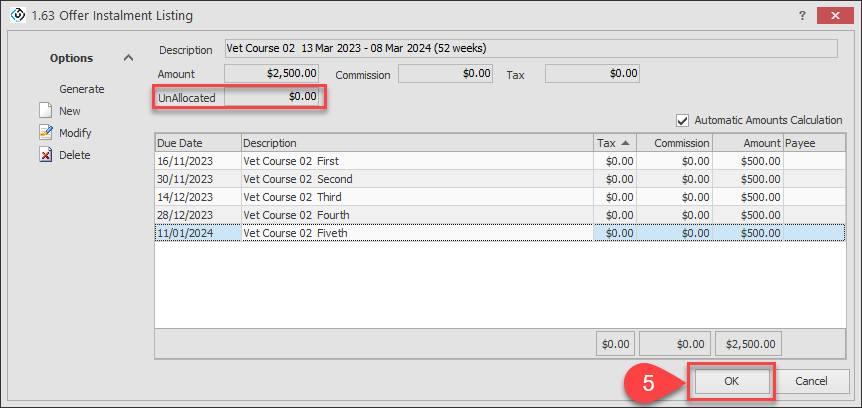Collapse the Options panel chevron
Image resolution: width=862 pixels, height=408 pixels.
[128, 59]
